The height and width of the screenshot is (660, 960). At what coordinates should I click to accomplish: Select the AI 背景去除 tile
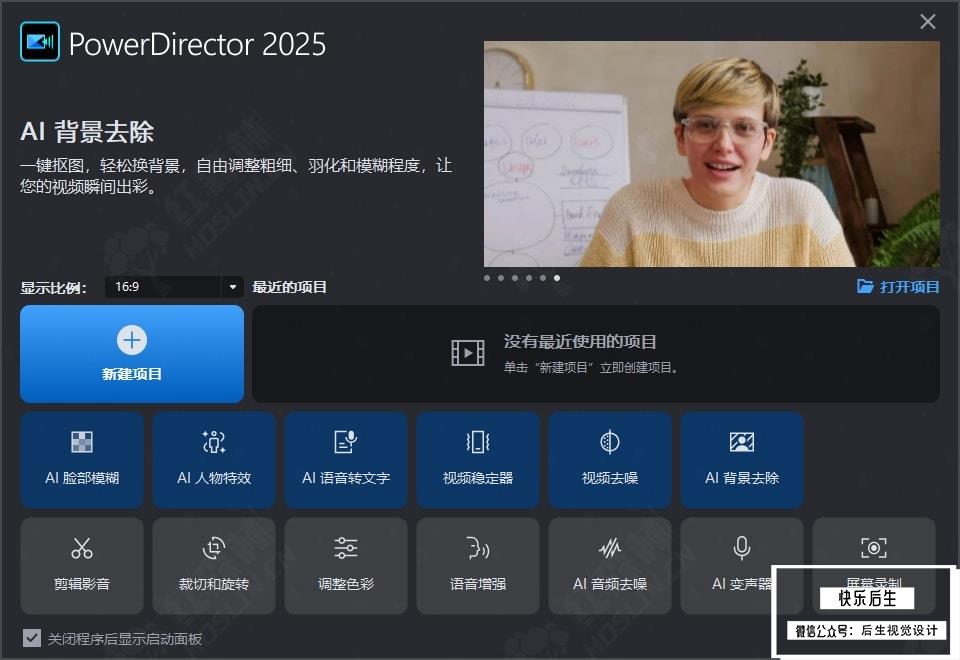pos(741,460)
